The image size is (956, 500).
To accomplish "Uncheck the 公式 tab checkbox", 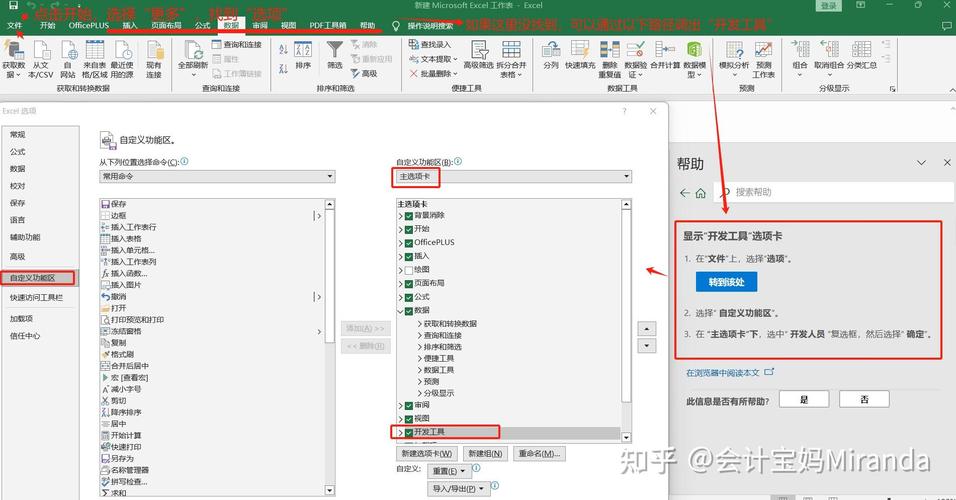I will coord(409,298).
